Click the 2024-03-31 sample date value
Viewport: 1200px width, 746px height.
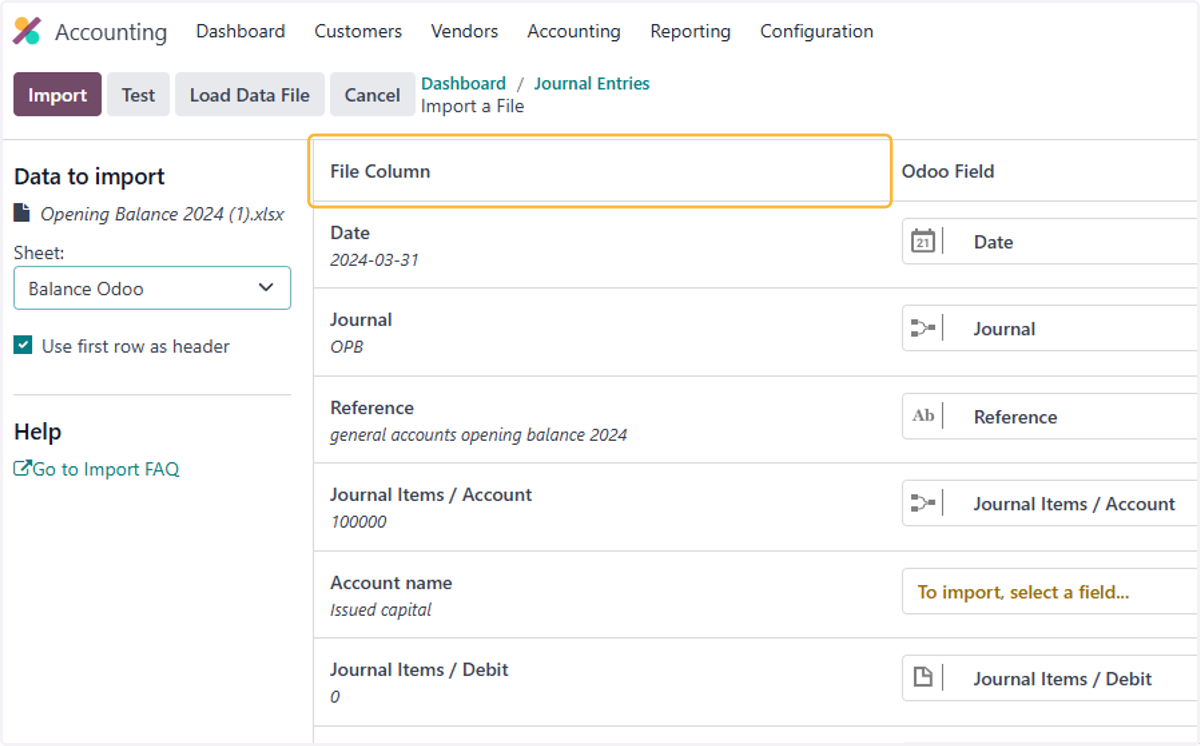(x=374, y=260)
